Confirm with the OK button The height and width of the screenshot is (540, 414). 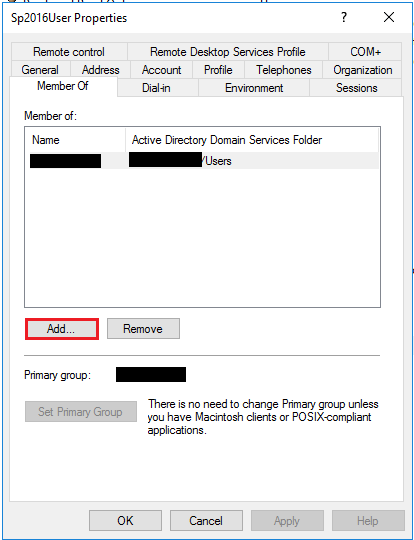click(x=125, y=520)
